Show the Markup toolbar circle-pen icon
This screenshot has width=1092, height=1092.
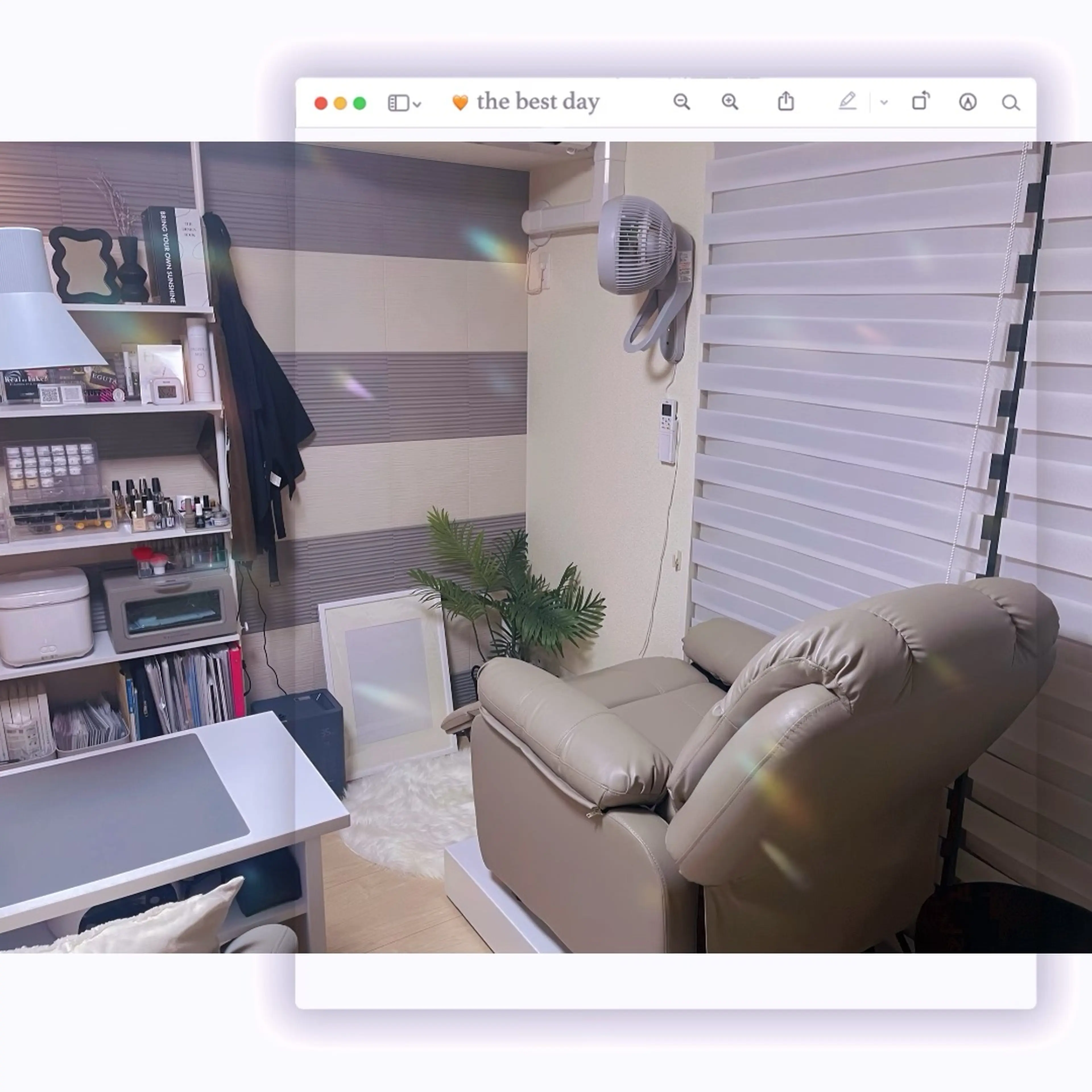point(968,102)
